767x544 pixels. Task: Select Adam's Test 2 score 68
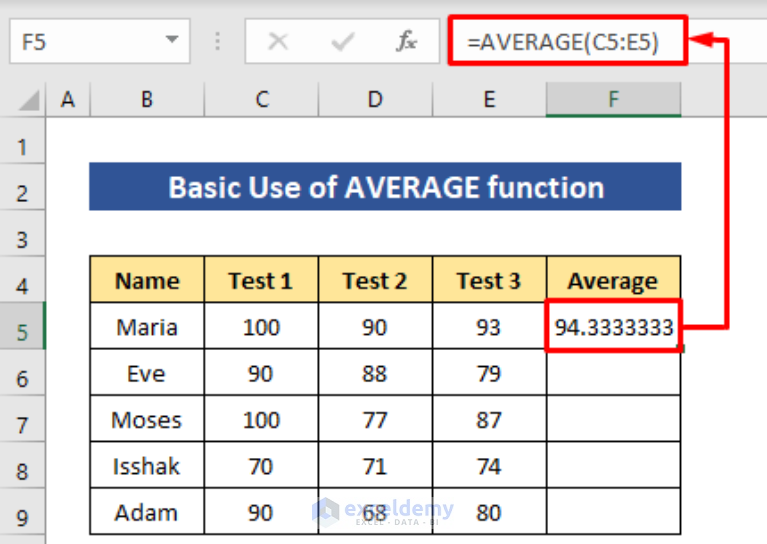click(x=375, y=511)
